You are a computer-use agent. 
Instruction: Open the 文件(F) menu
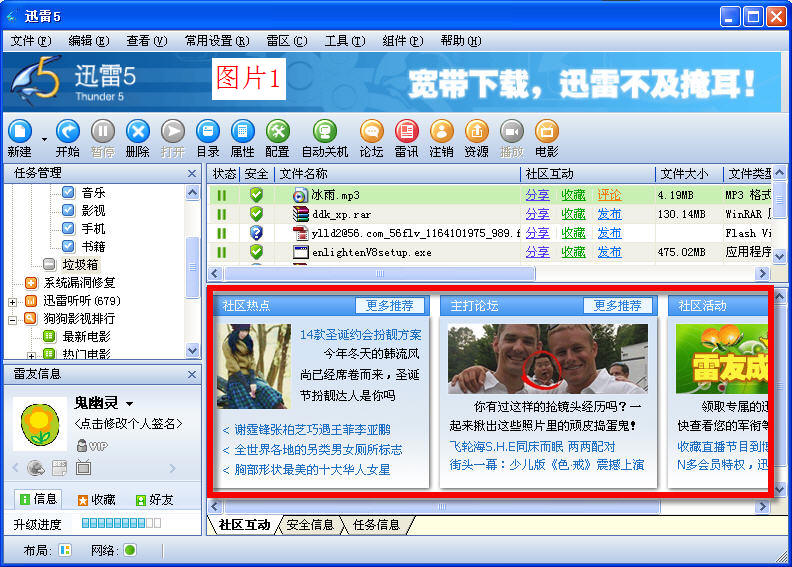(31, 40)
